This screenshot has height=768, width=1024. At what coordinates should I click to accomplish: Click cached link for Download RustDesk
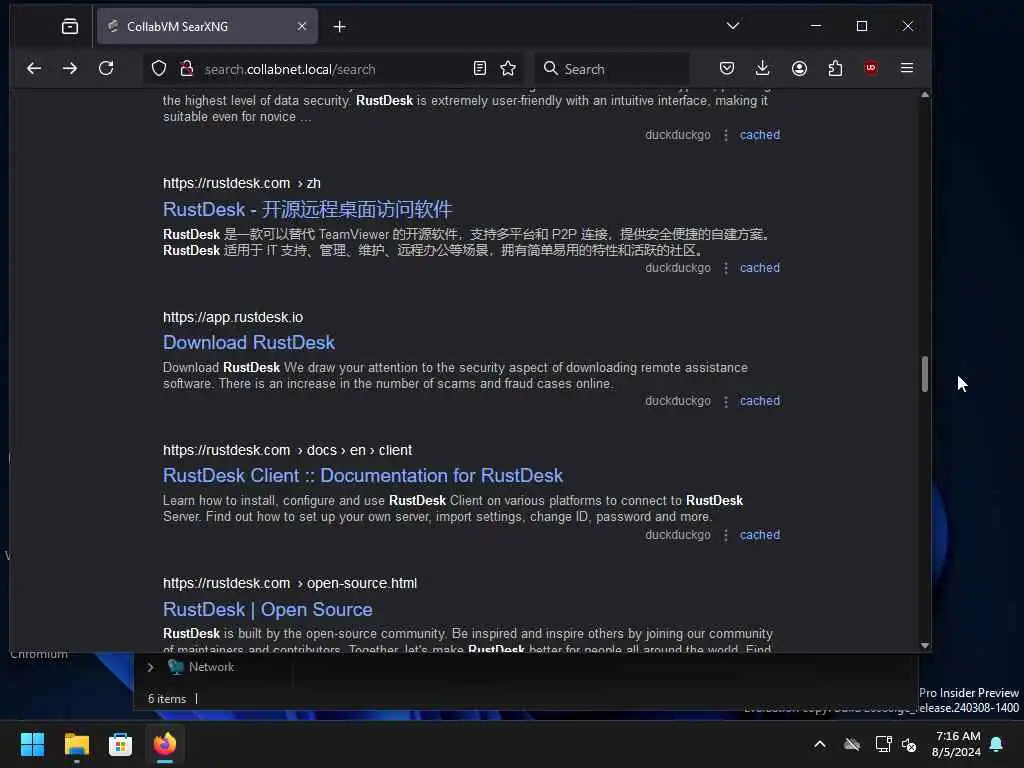click(x=760, y=401)
